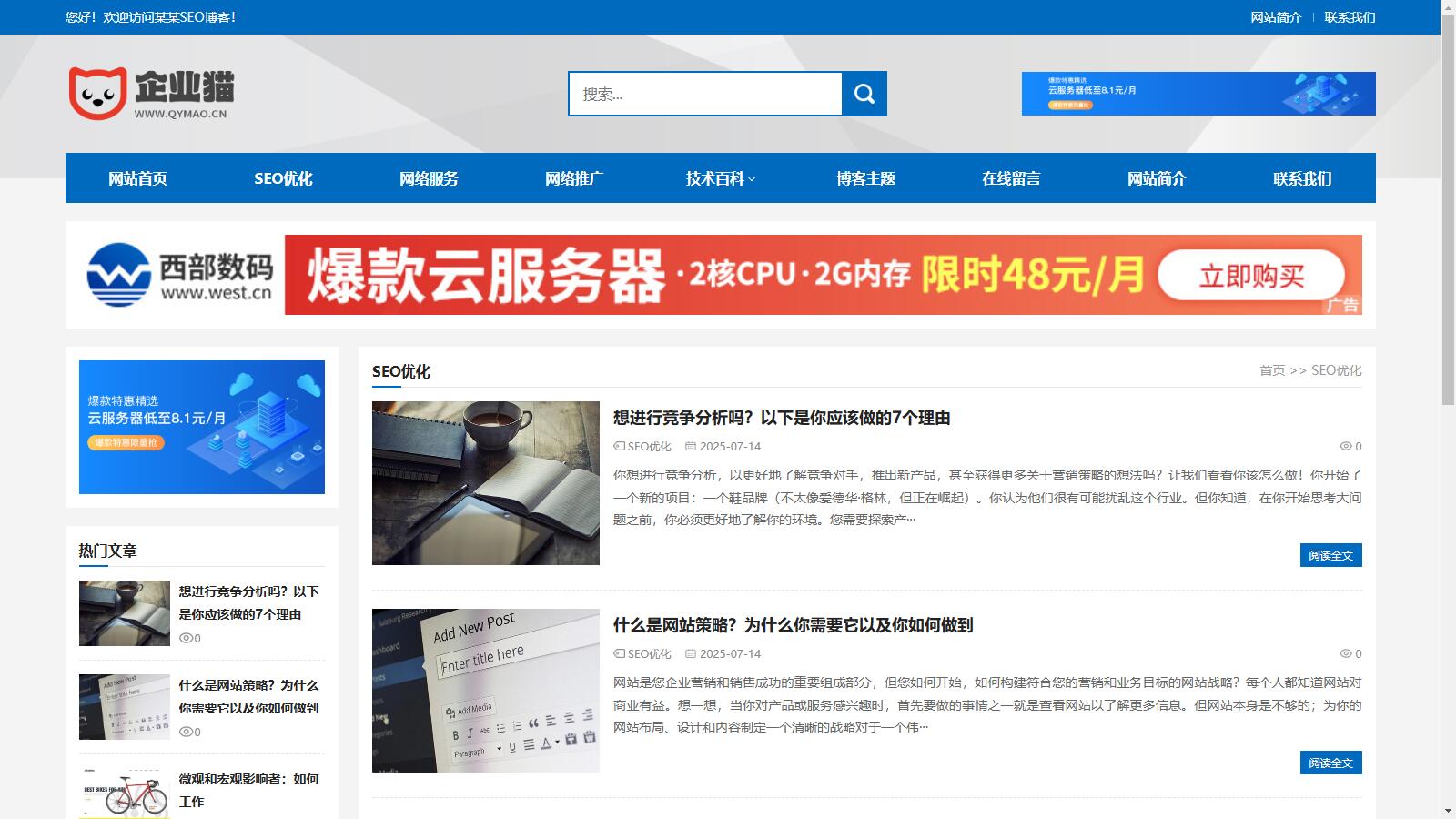The width and height of the screenshot is (1456, 819).
Task: Expand the 技术百科 dropdown chevron
Action: pyautogui.click(x=752, y=179)
